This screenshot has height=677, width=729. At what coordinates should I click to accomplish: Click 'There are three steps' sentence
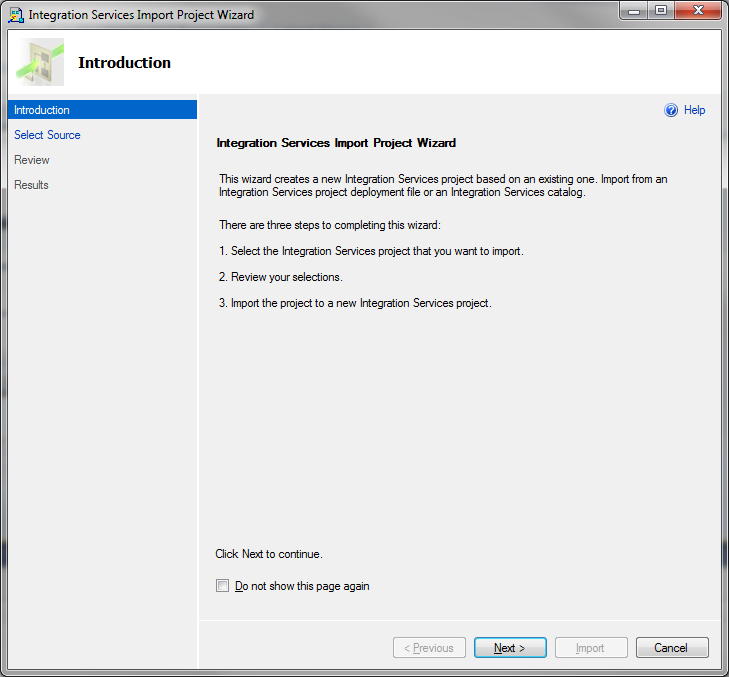[x=330, y=225]
